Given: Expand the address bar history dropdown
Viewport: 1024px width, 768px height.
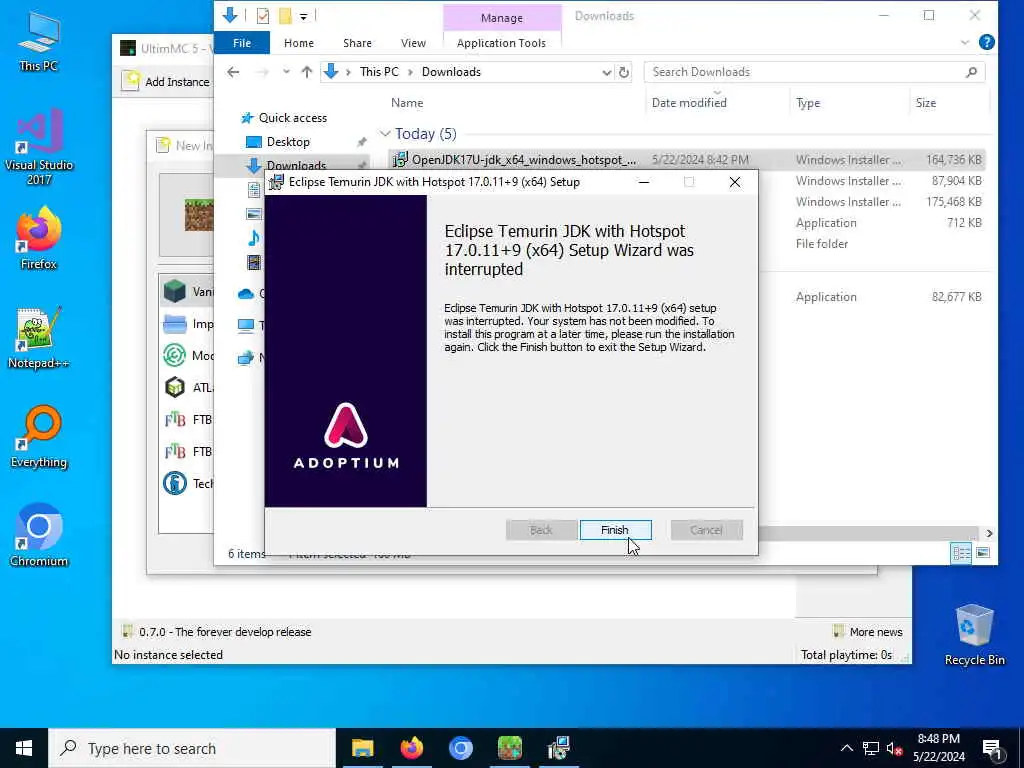Looking at the screenshot, I should [607, 72].
